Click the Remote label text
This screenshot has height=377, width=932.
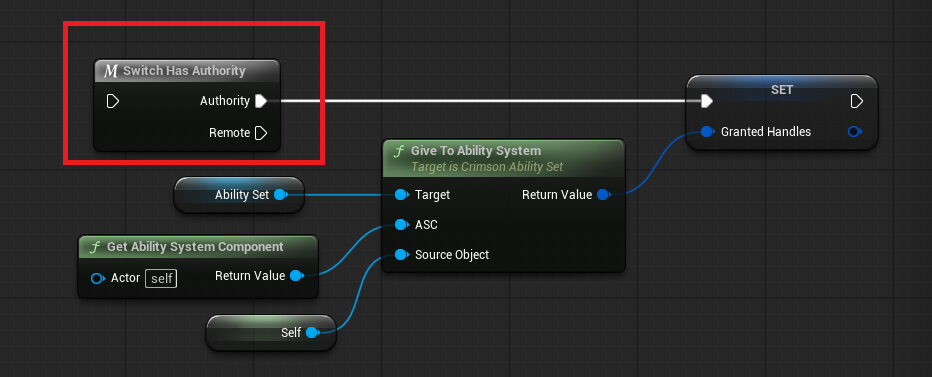pos(229,133)
